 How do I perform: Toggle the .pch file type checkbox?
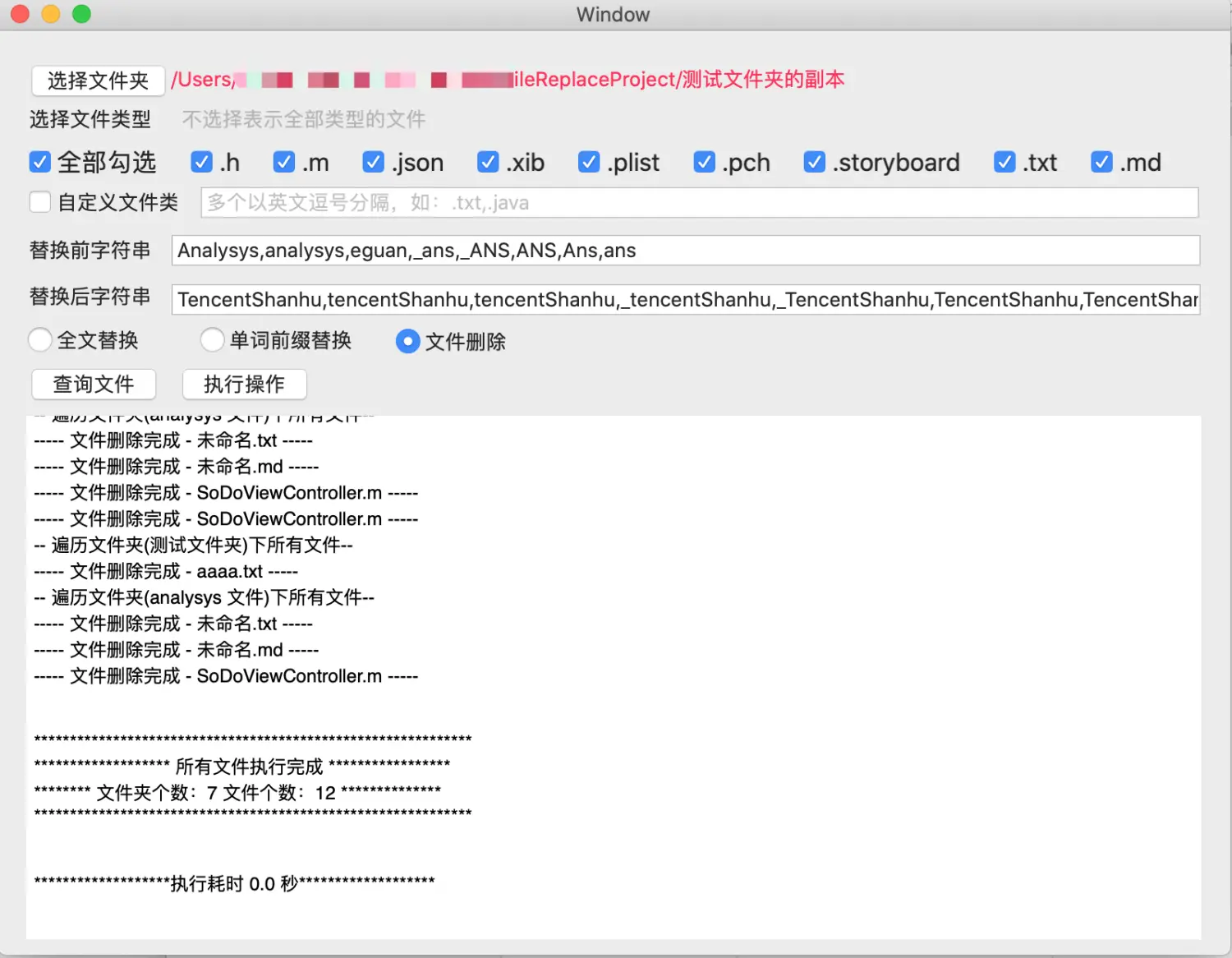tap(704, 163)
